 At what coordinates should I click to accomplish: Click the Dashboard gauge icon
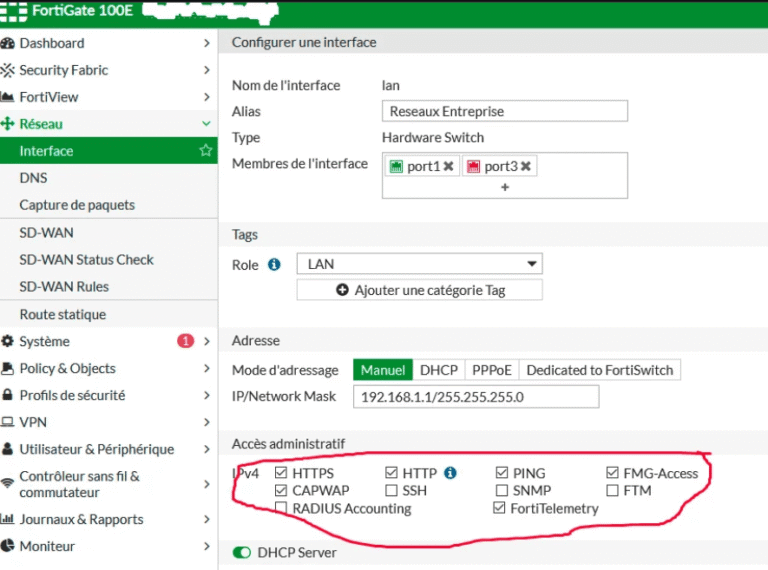(7, 43)
